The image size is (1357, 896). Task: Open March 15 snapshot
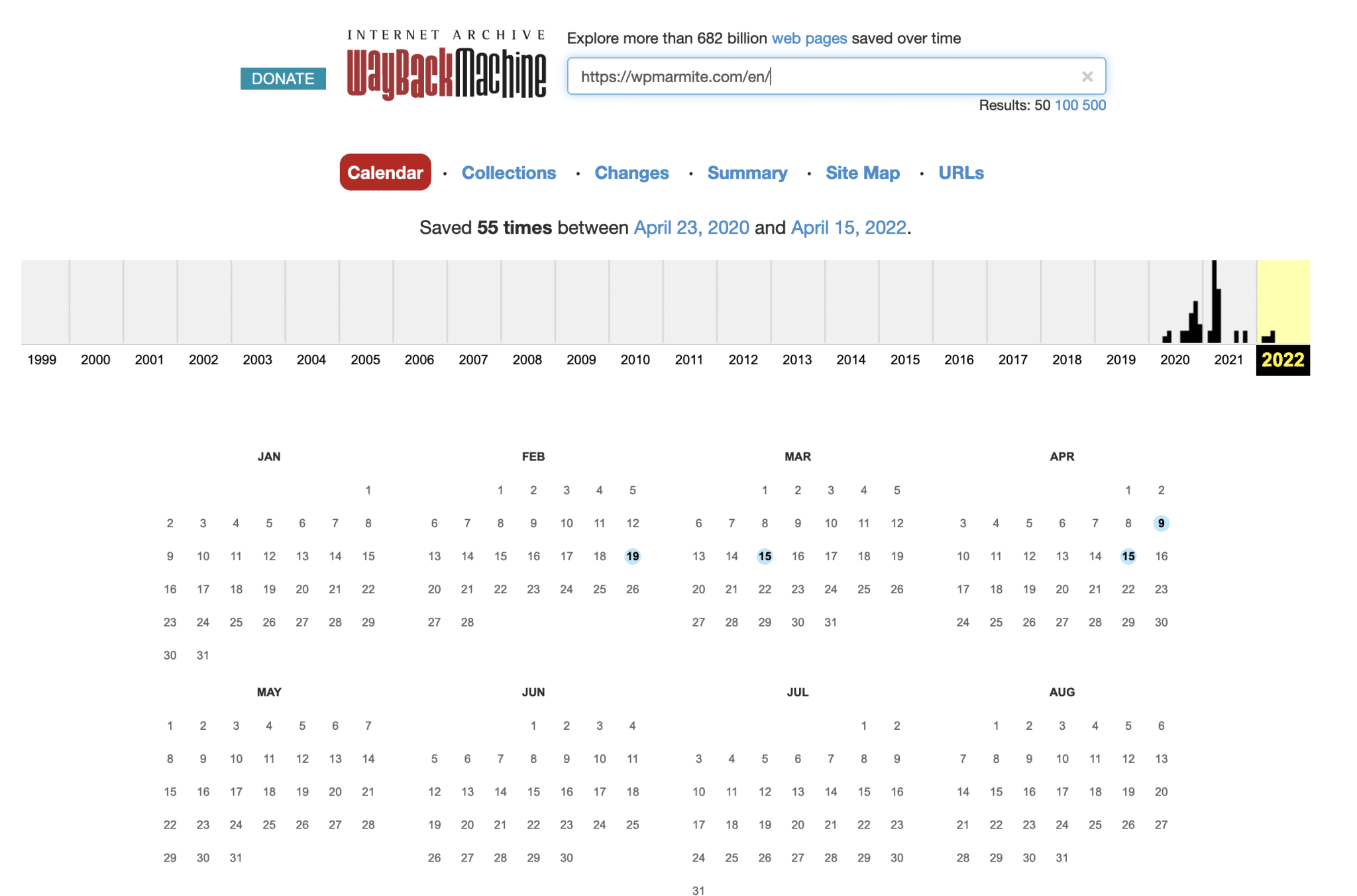point(765,556)
